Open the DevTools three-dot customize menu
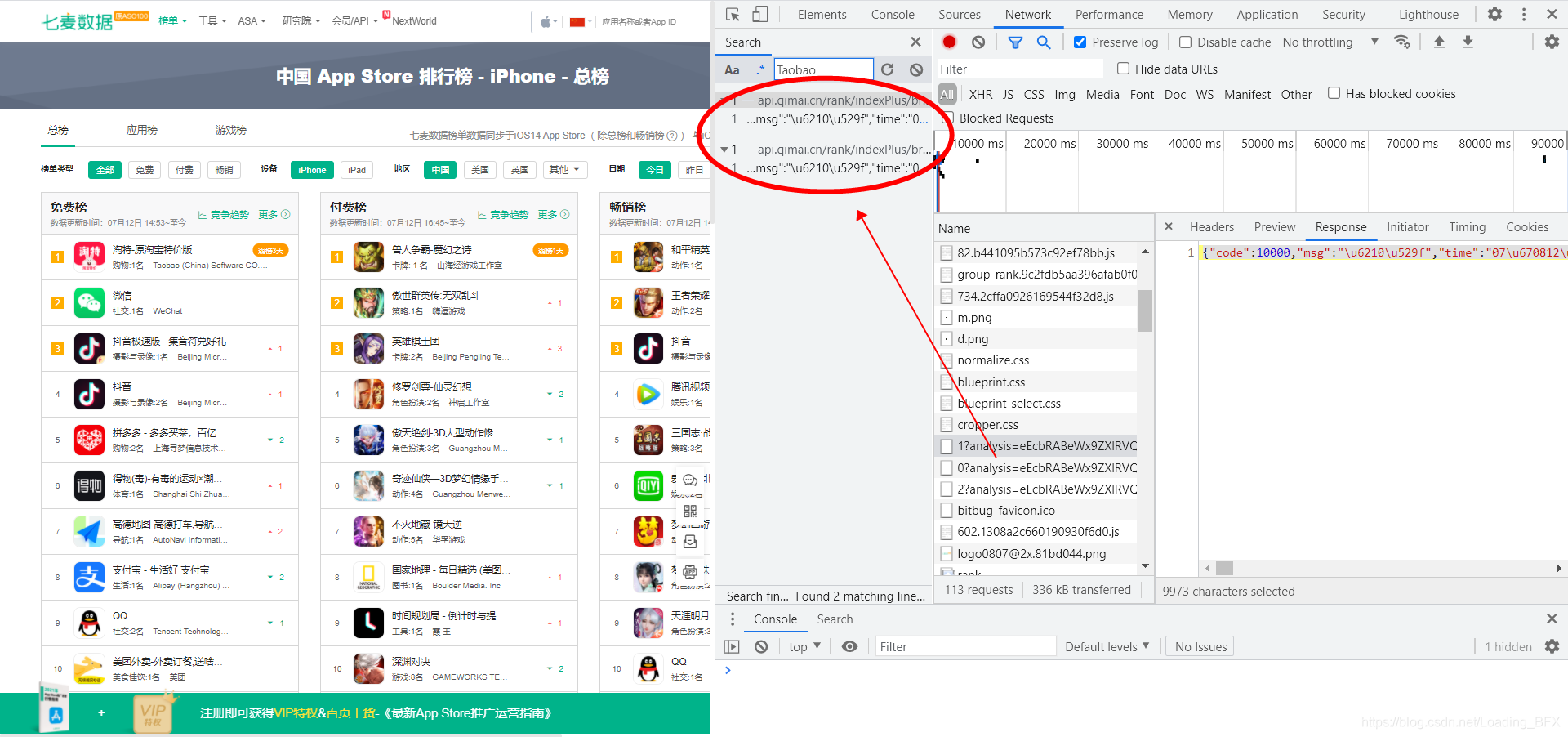This screenshot has height=737, width=1568. (1524, 14)
